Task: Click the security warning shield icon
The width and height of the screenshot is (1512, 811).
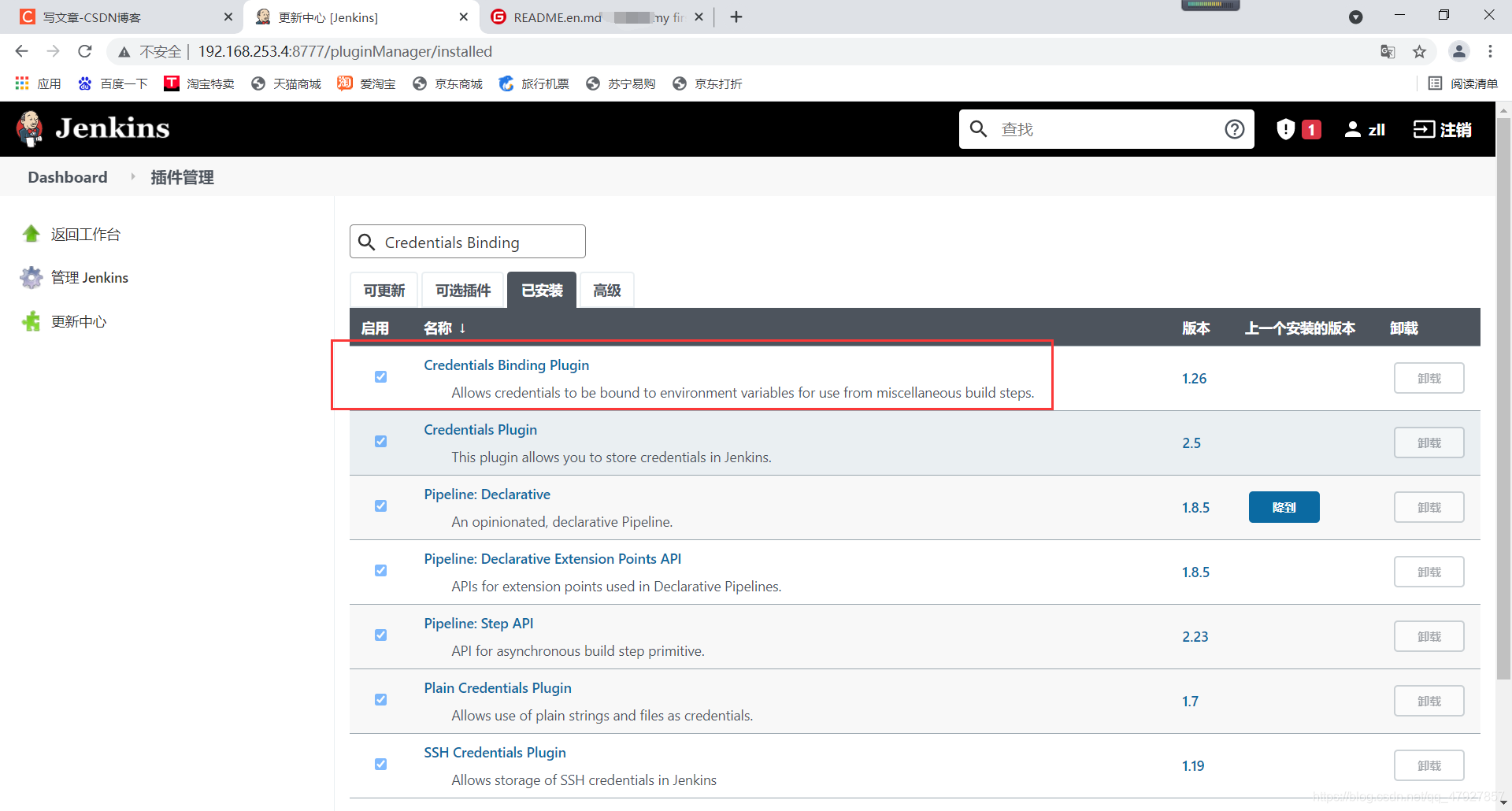Action: click(1285, 129)
